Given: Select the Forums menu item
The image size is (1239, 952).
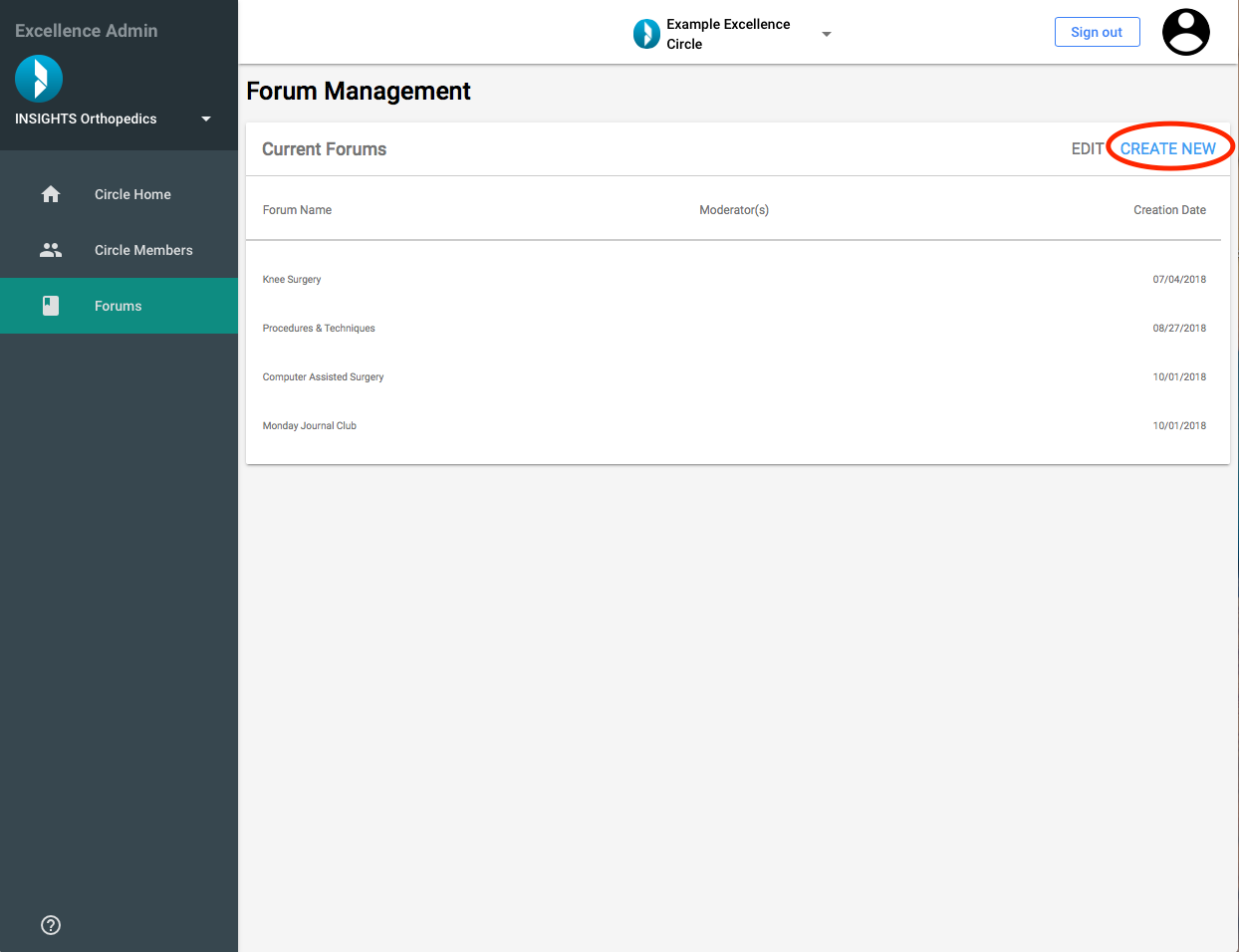Looking at the screenshot, I should [120, 306].
